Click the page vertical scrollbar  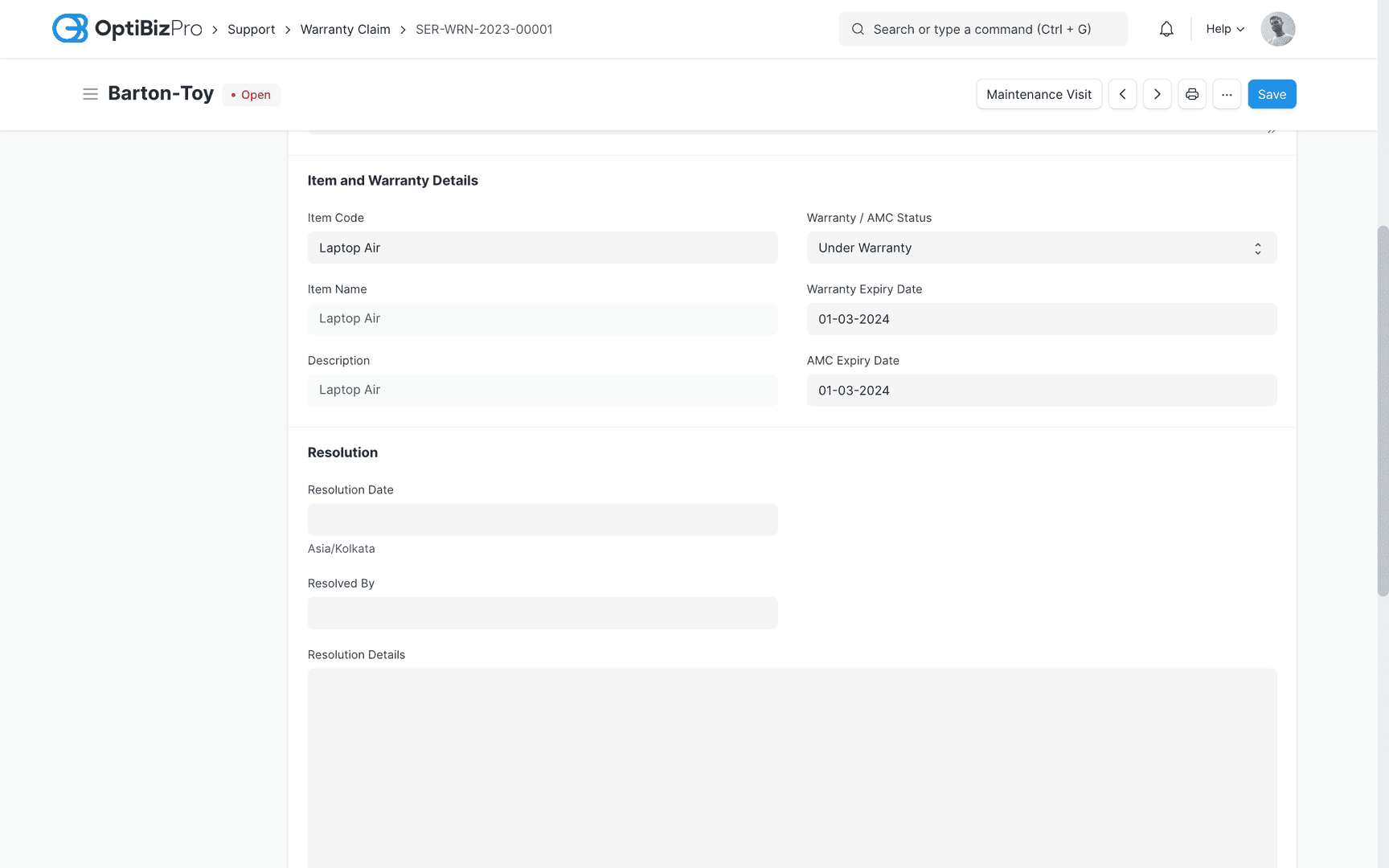pyautogui.click(x=1383, y=410)
